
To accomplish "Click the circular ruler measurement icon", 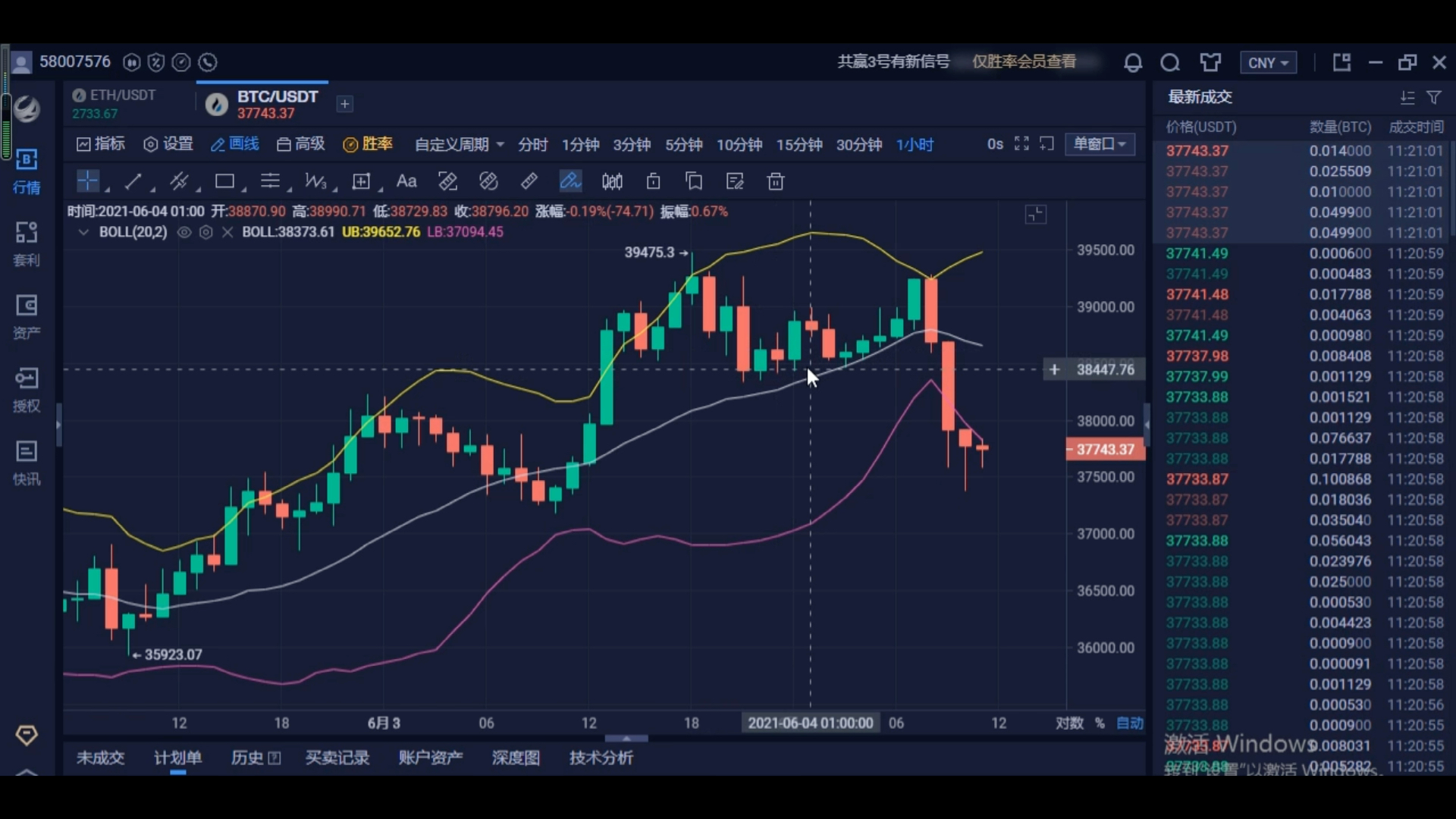I will point(488,181).
